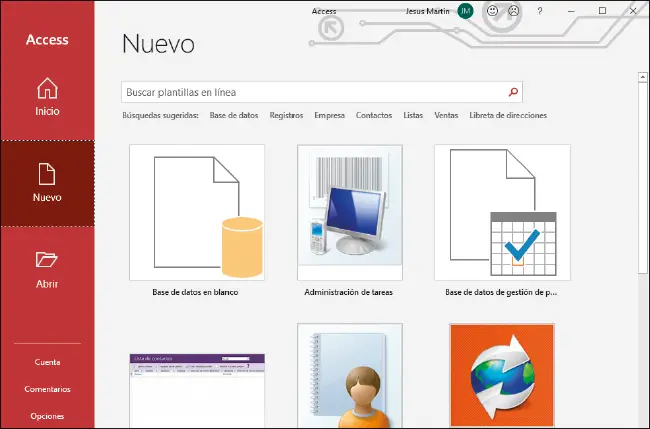650x429 pixels.
Task: Open the Comentarios page
Action: click(x=47, y=389)
